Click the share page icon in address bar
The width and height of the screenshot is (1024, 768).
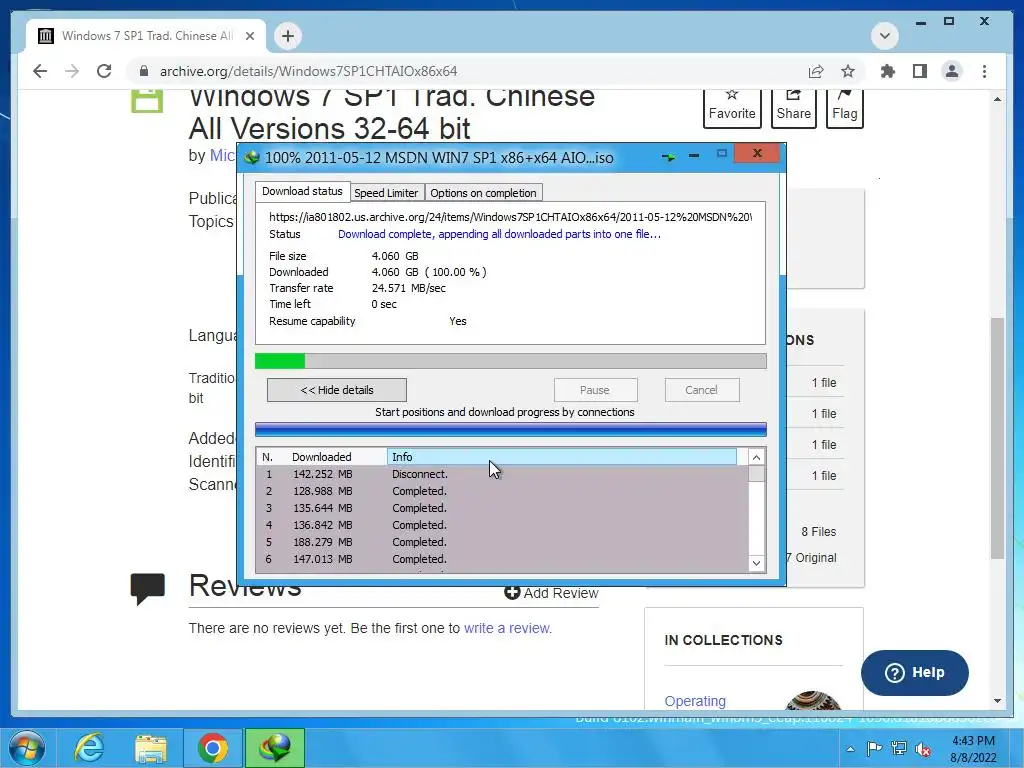(x=816, y=71)
